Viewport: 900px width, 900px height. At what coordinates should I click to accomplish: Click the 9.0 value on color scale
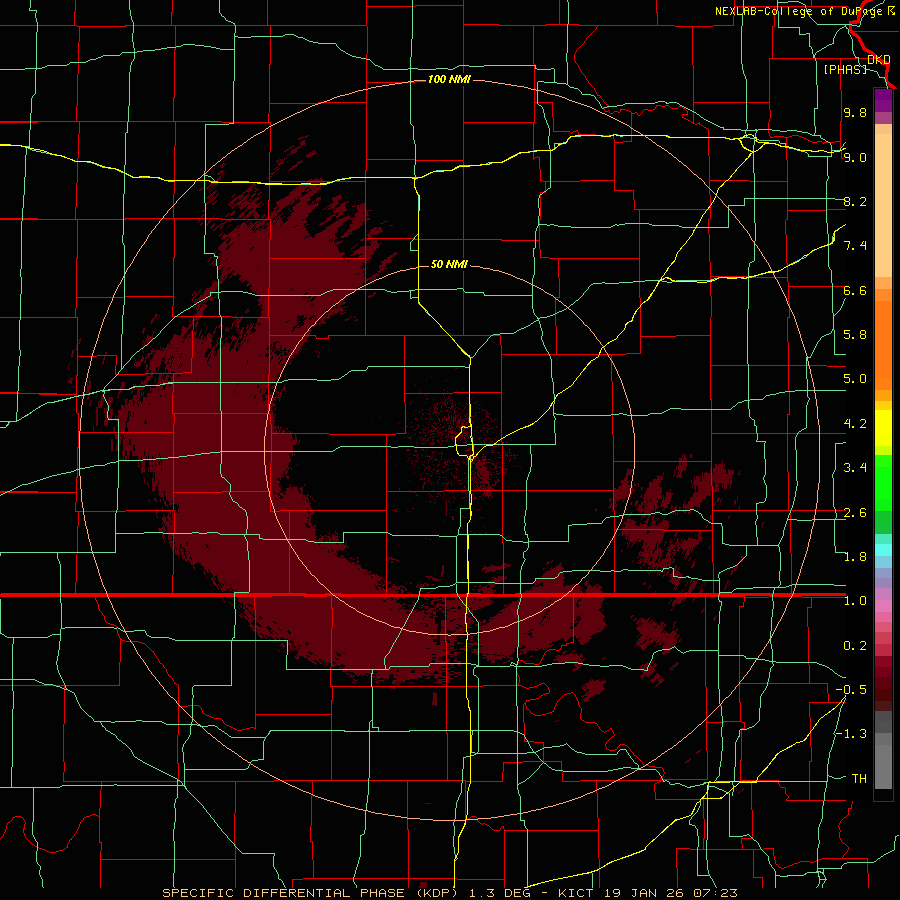(x=855, y=157)
